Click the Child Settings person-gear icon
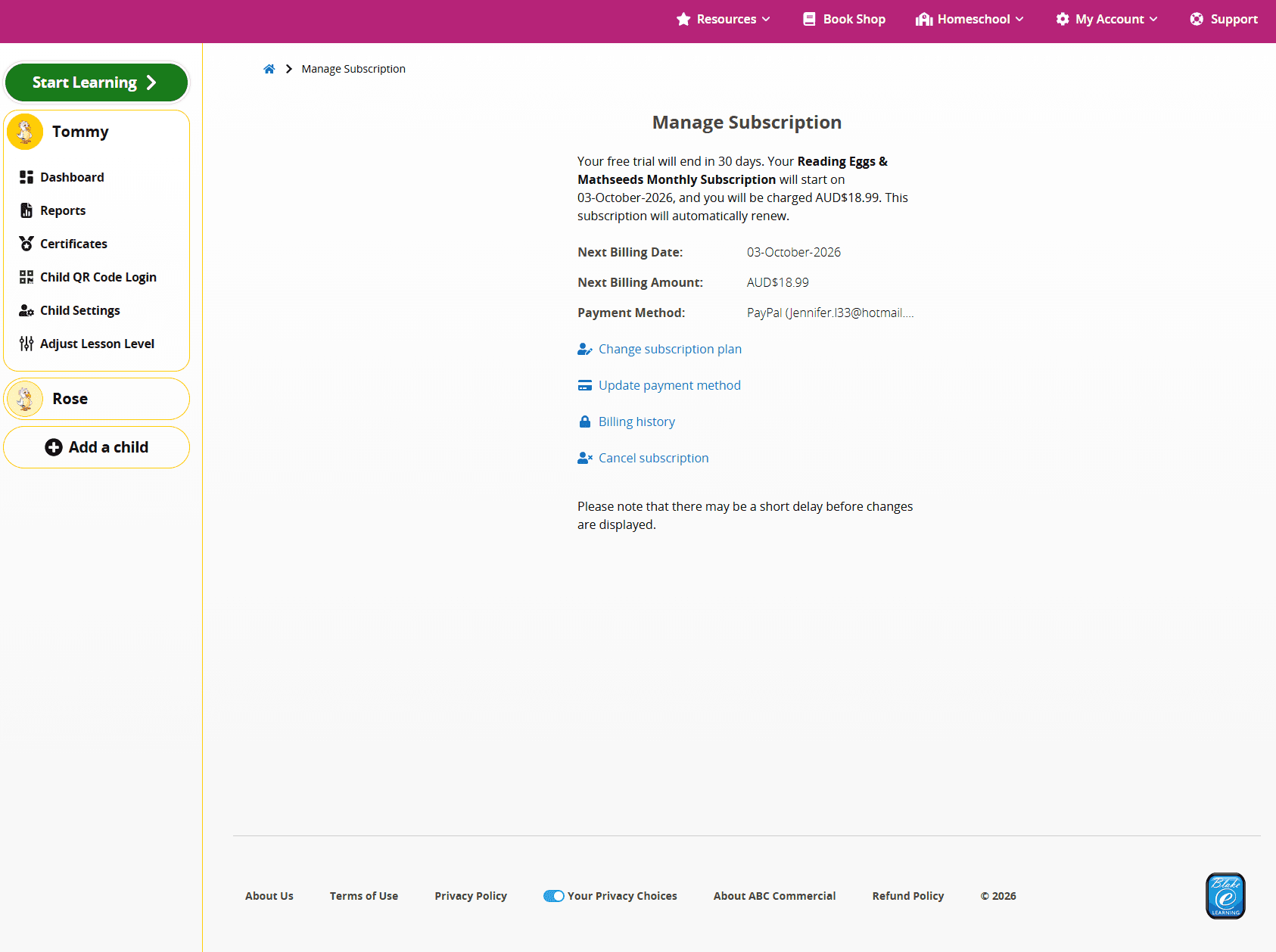The width and height of the screenshot is (1276, 952). click(x=26, y=310)
